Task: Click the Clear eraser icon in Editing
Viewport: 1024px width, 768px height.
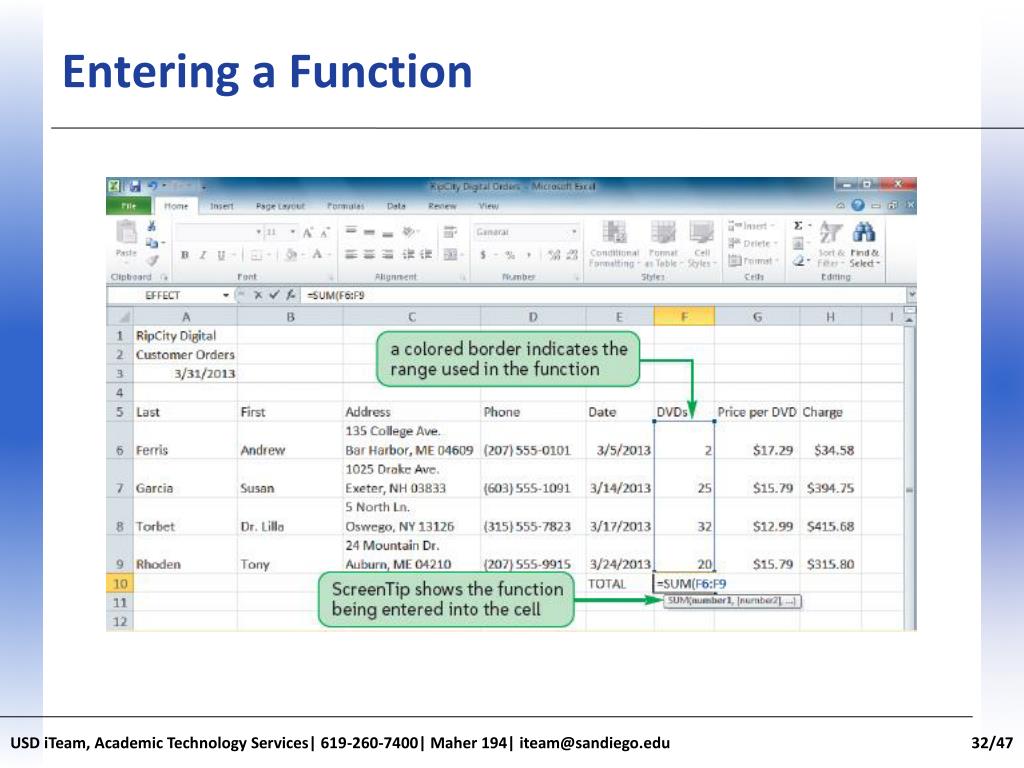Action: 799,261
